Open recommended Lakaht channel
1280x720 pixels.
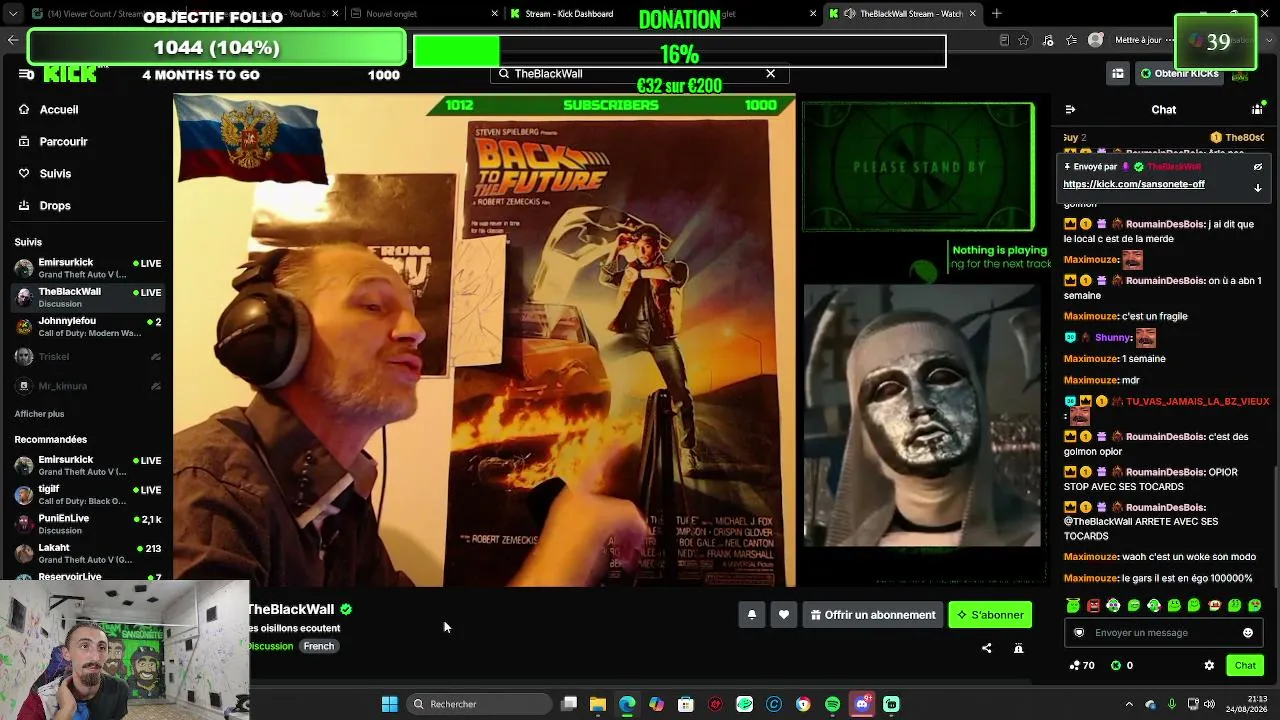[x=87, y=553]
